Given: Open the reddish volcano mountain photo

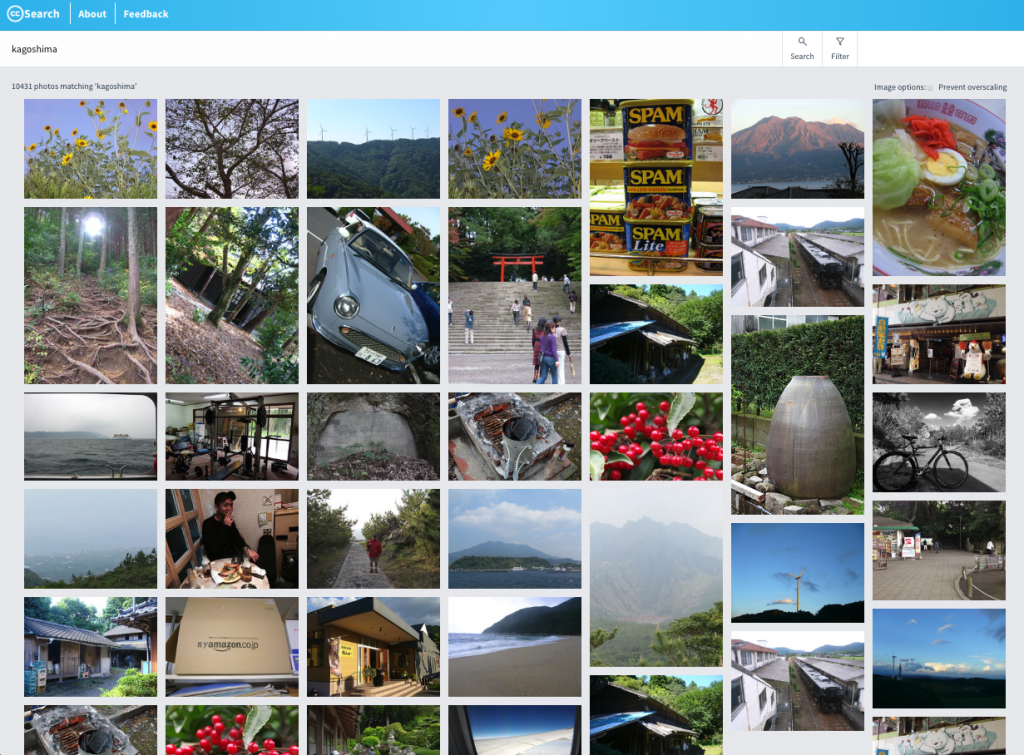Looking at the screenshot, I should coord(797,148).
